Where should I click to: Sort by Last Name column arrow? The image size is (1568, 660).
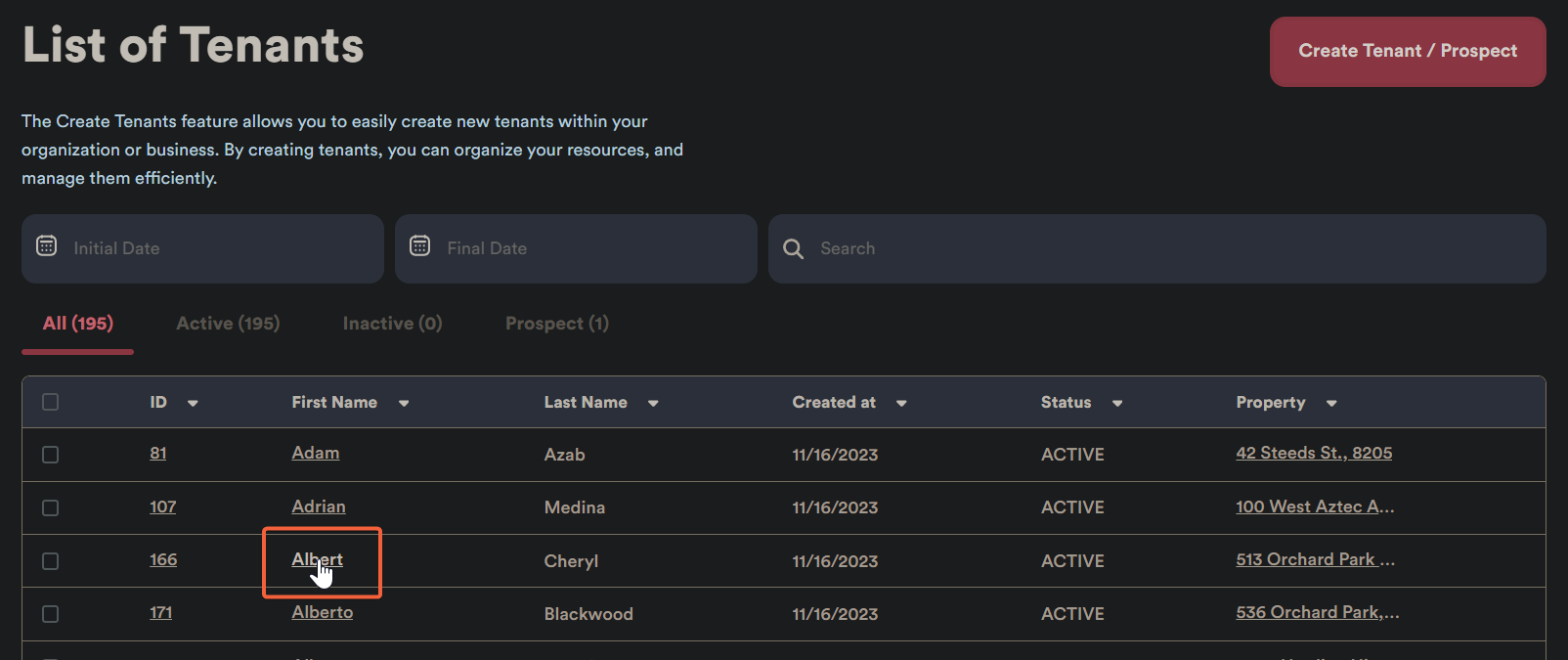click(x=653, y=403)
